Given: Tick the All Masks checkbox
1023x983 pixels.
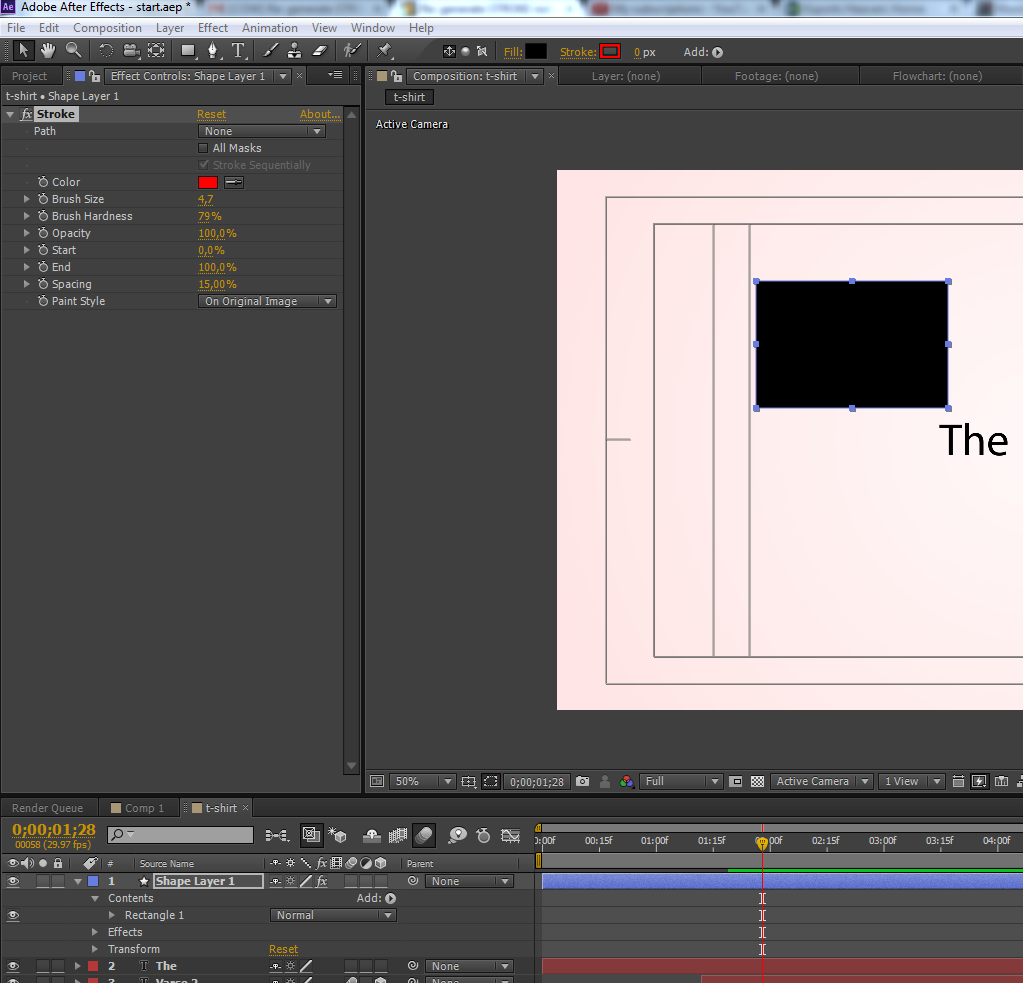Looking at the screenshot, I should point(203,148).
